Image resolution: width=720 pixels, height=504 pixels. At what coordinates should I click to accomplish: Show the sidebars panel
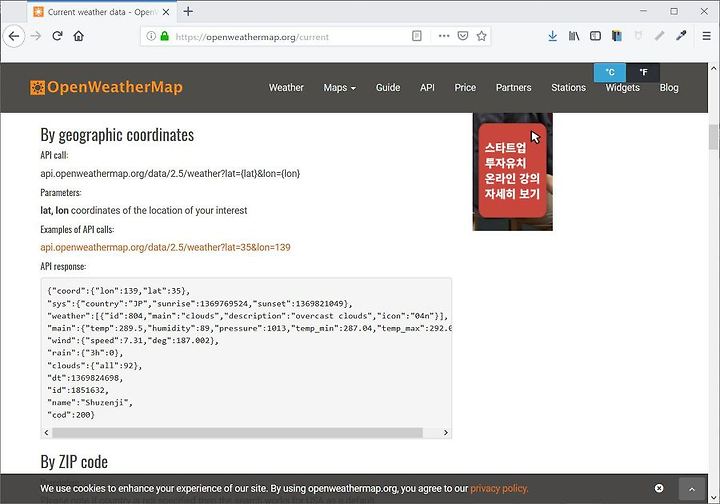click(x=595, y=36)
